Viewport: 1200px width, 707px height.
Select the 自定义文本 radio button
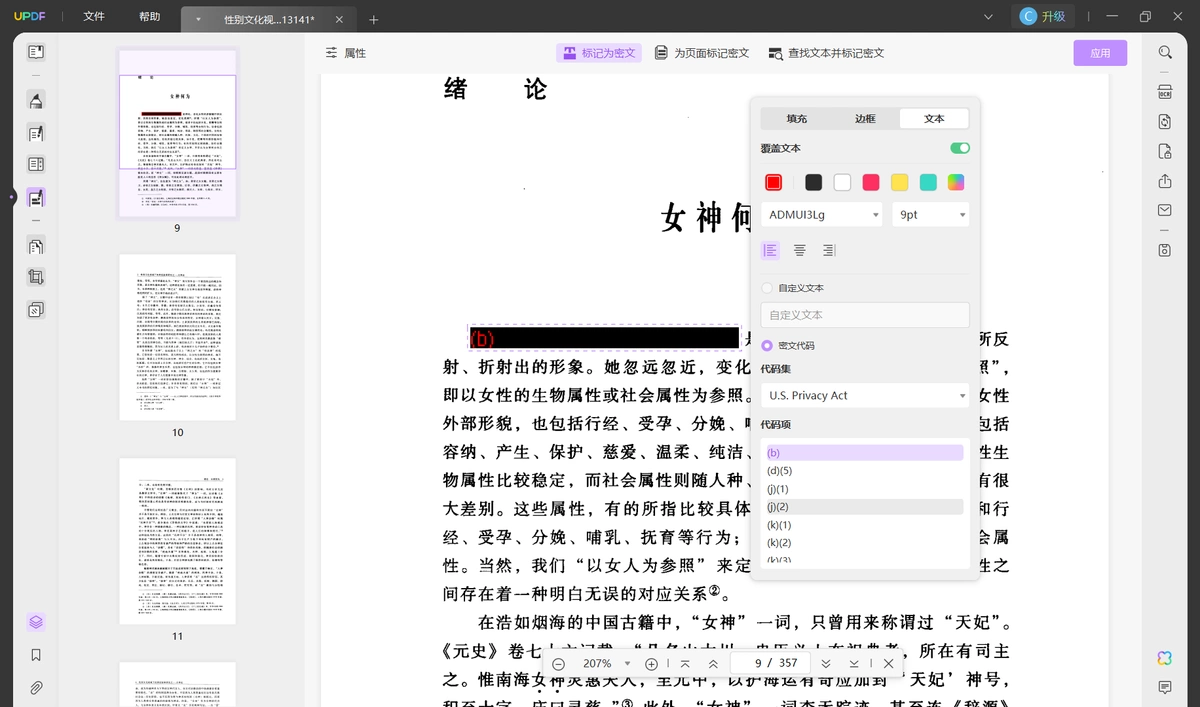(x=767, y=288)
